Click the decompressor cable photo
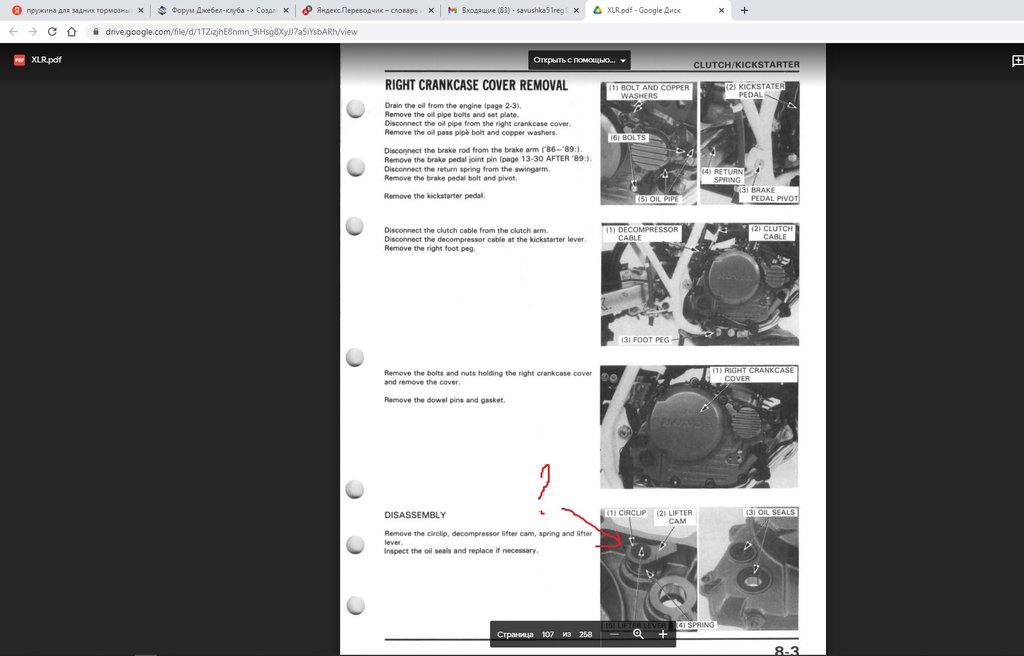Image resolution: width=1024 pixels, height=656 pixels. point(699,284)
